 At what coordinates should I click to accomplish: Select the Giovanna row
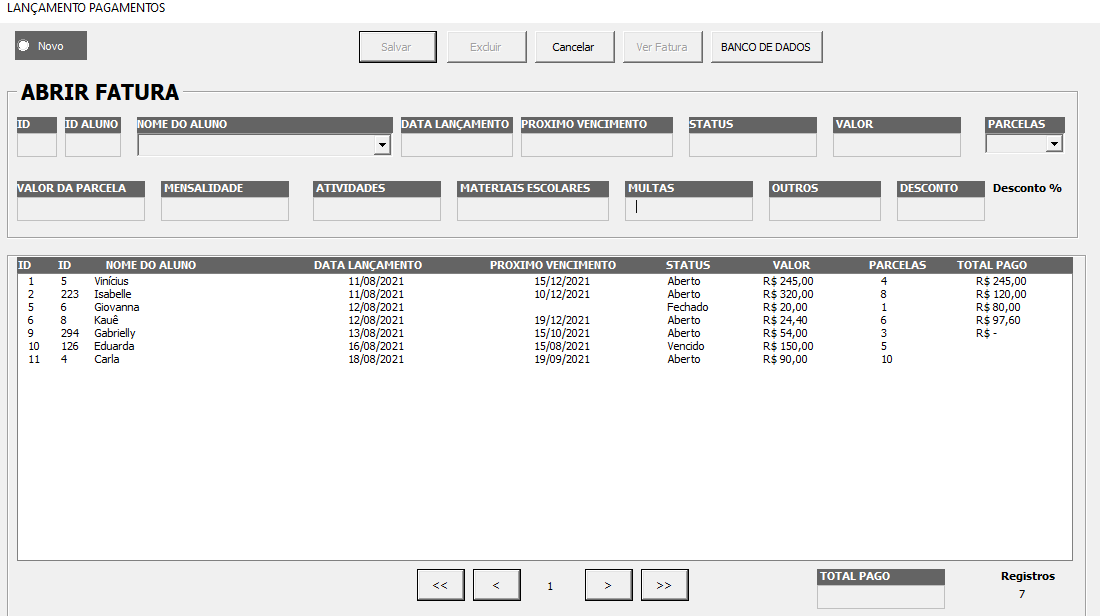click(x=544, y=307)
